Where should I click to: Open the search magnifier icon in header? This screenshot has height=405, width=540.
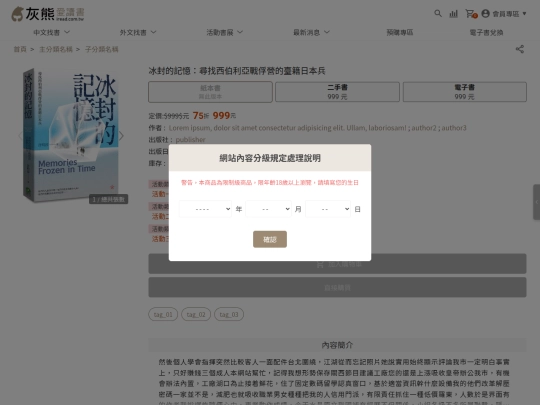438,14
